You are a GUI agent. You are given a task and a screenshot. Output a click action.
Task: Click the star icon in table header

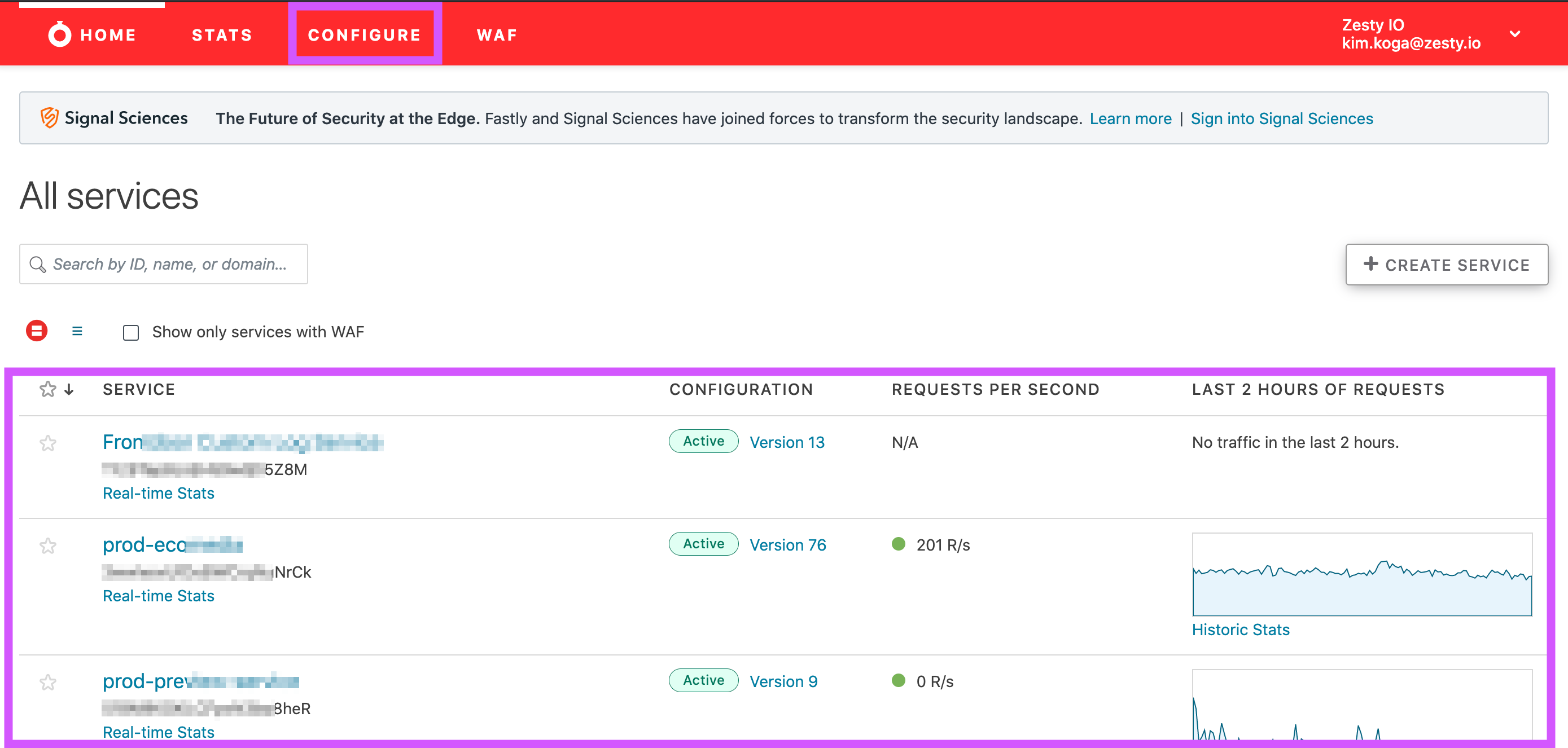tap(47, 389)
